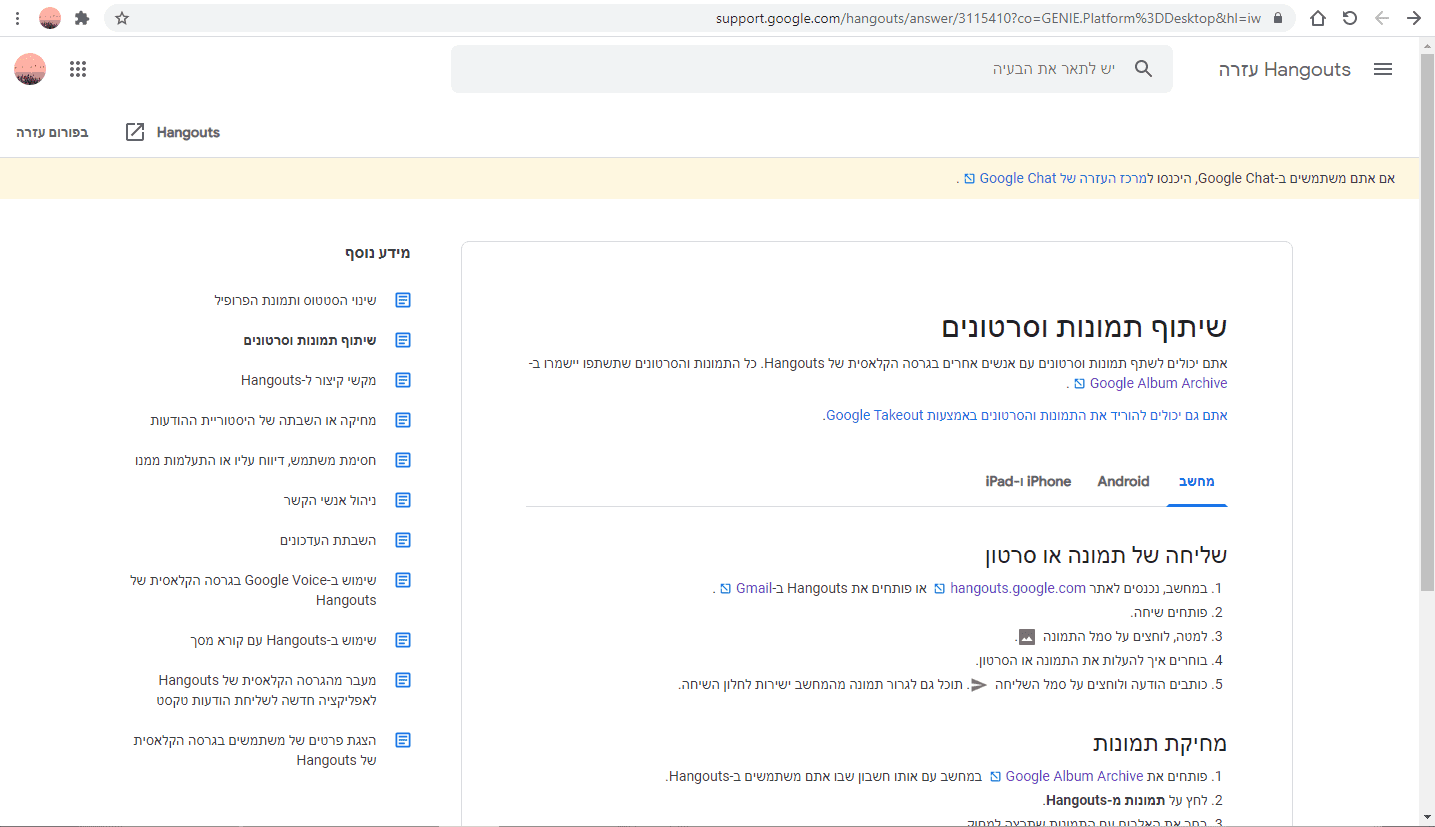Viewport: 1435px width, 827px height.
Task: Click the section heading מחיקת תמונות
Action: pos(1159,743)
